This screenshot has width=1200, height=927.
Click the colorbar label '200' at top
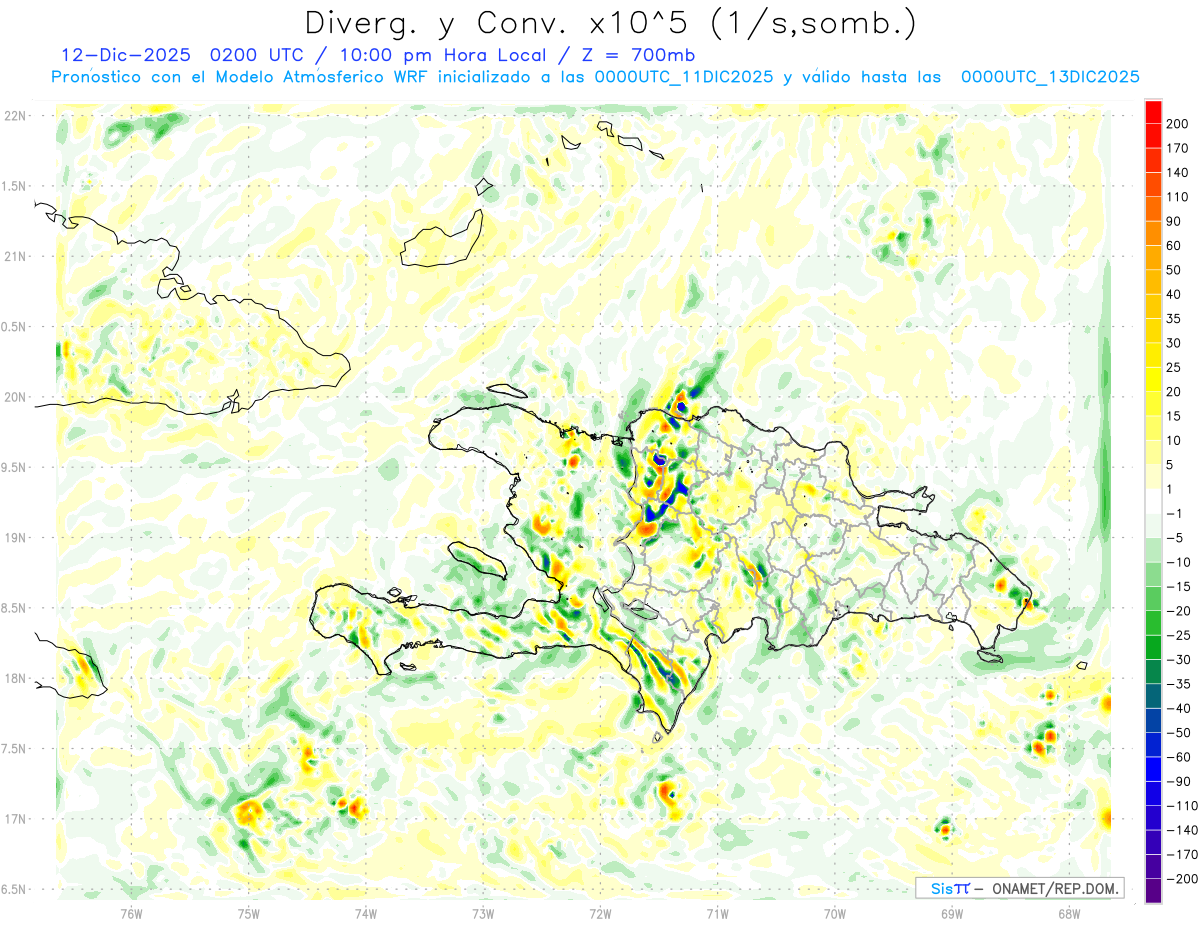tap(1177, 123)
